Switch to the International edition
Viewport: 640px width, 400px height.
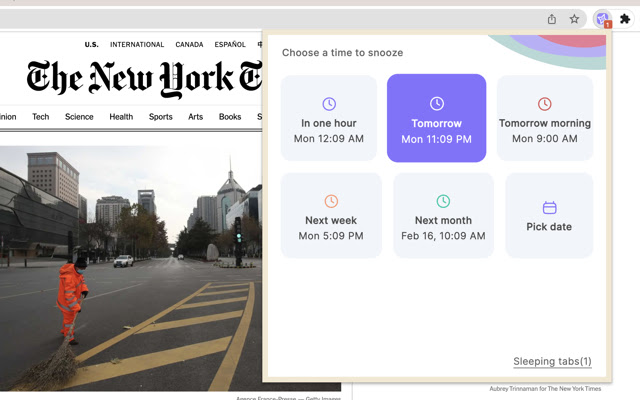pos(137,44)
